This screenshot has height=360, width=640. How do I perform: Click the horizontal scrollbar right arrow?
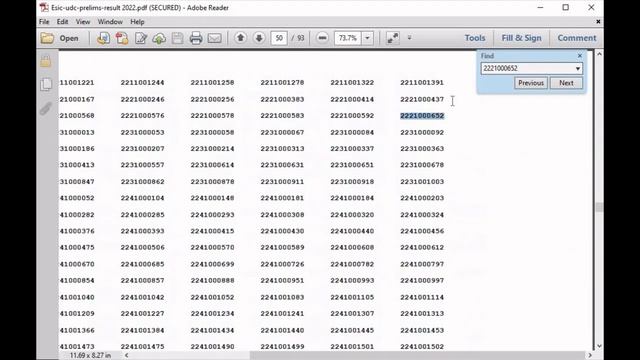[589, 355]
